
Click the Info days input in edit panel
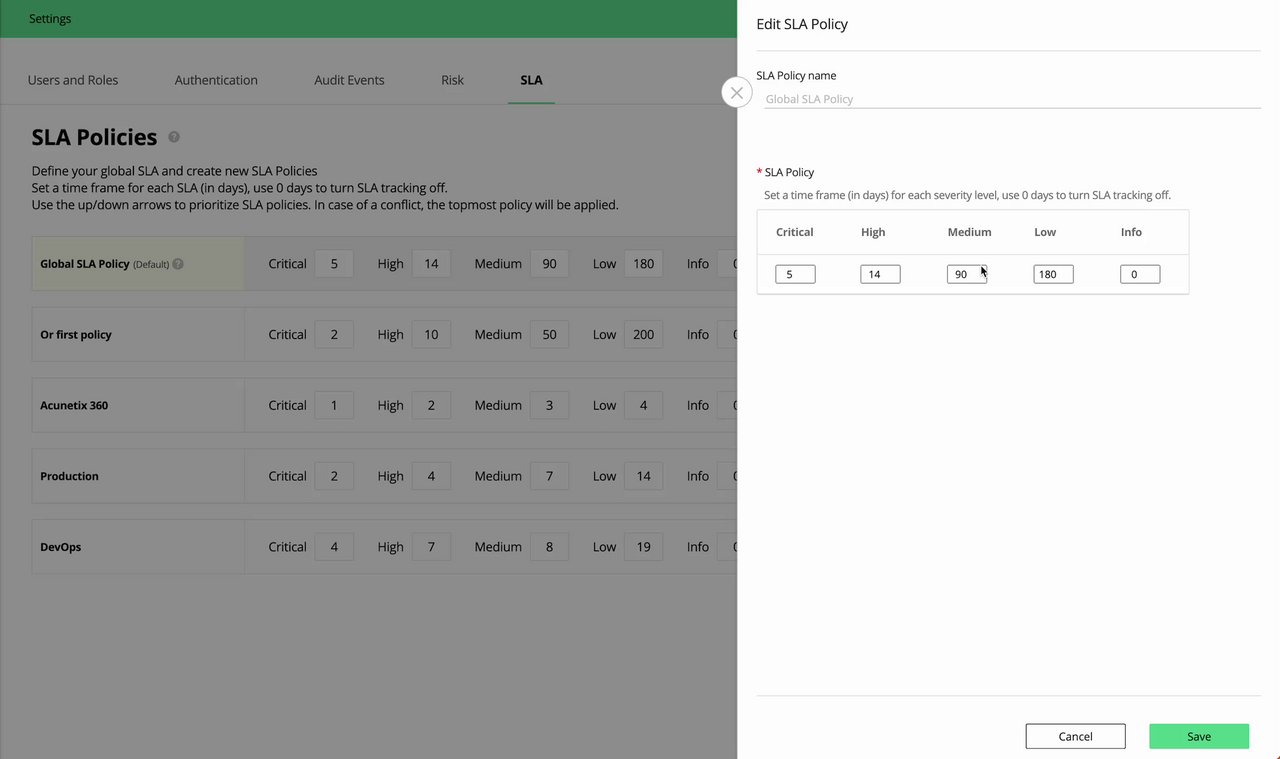[1140, 274]
